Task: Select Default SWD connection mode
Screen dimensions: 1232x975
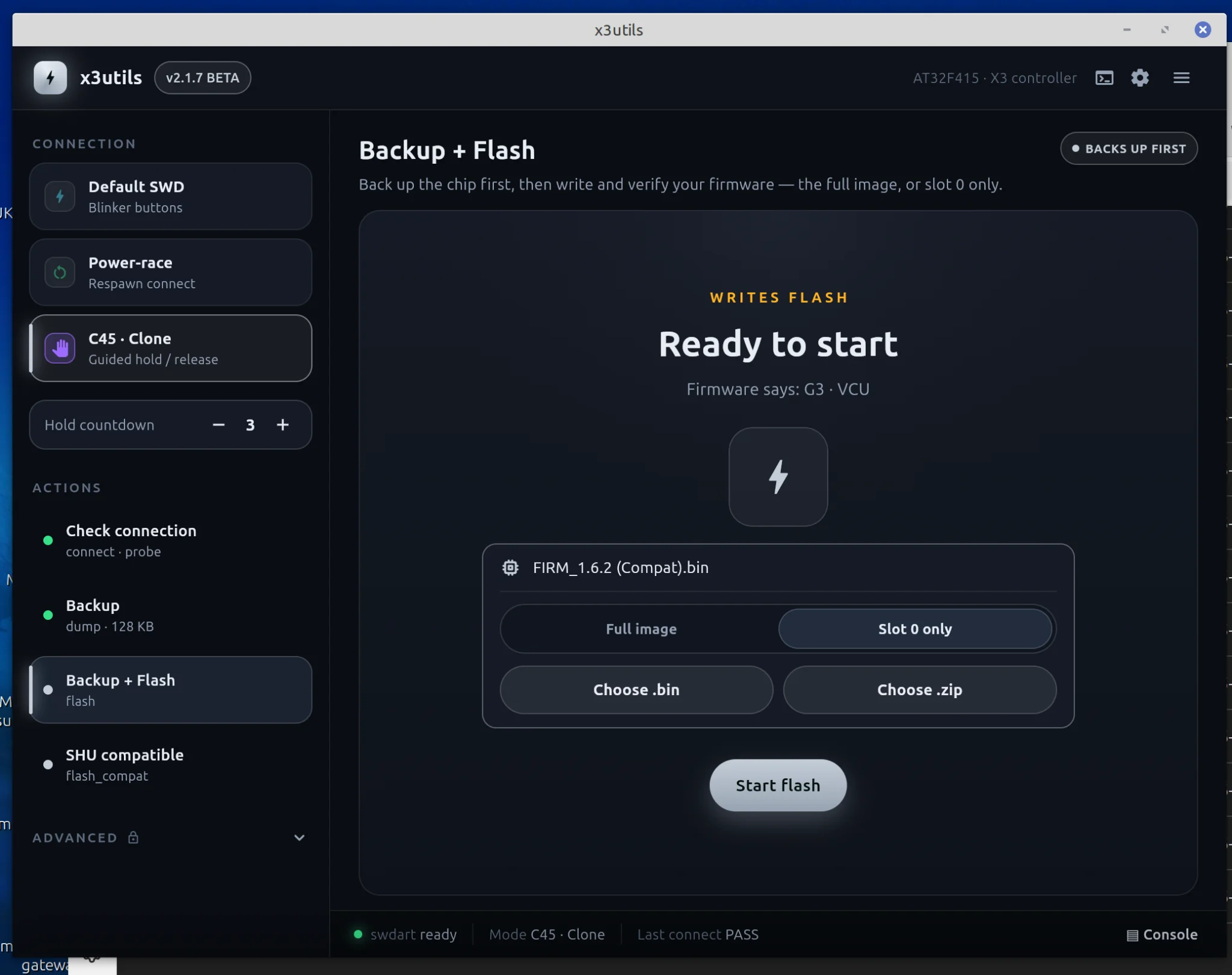Action: pos(171,196)
